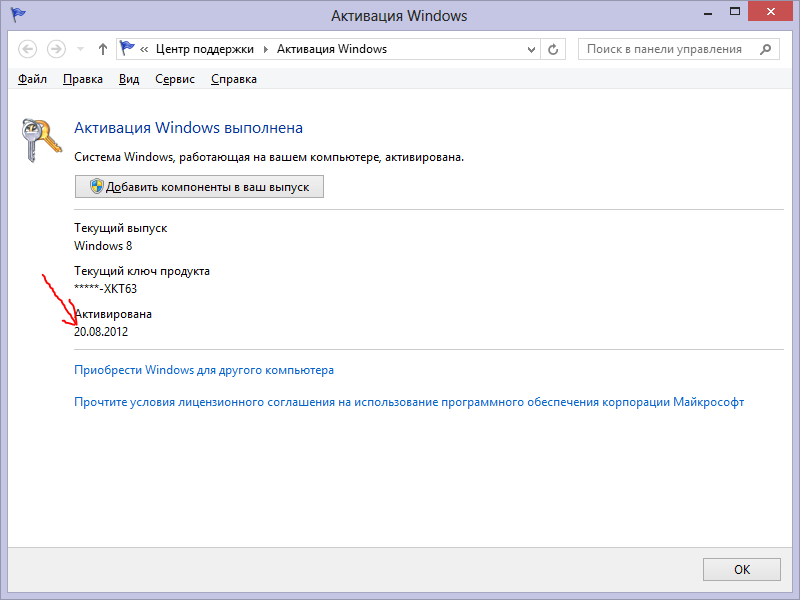Open Приобрести Windows для другого компьютера link
The width and height of the screenshot is (800, 600).
pyautogui.click(x=204, y=370)
